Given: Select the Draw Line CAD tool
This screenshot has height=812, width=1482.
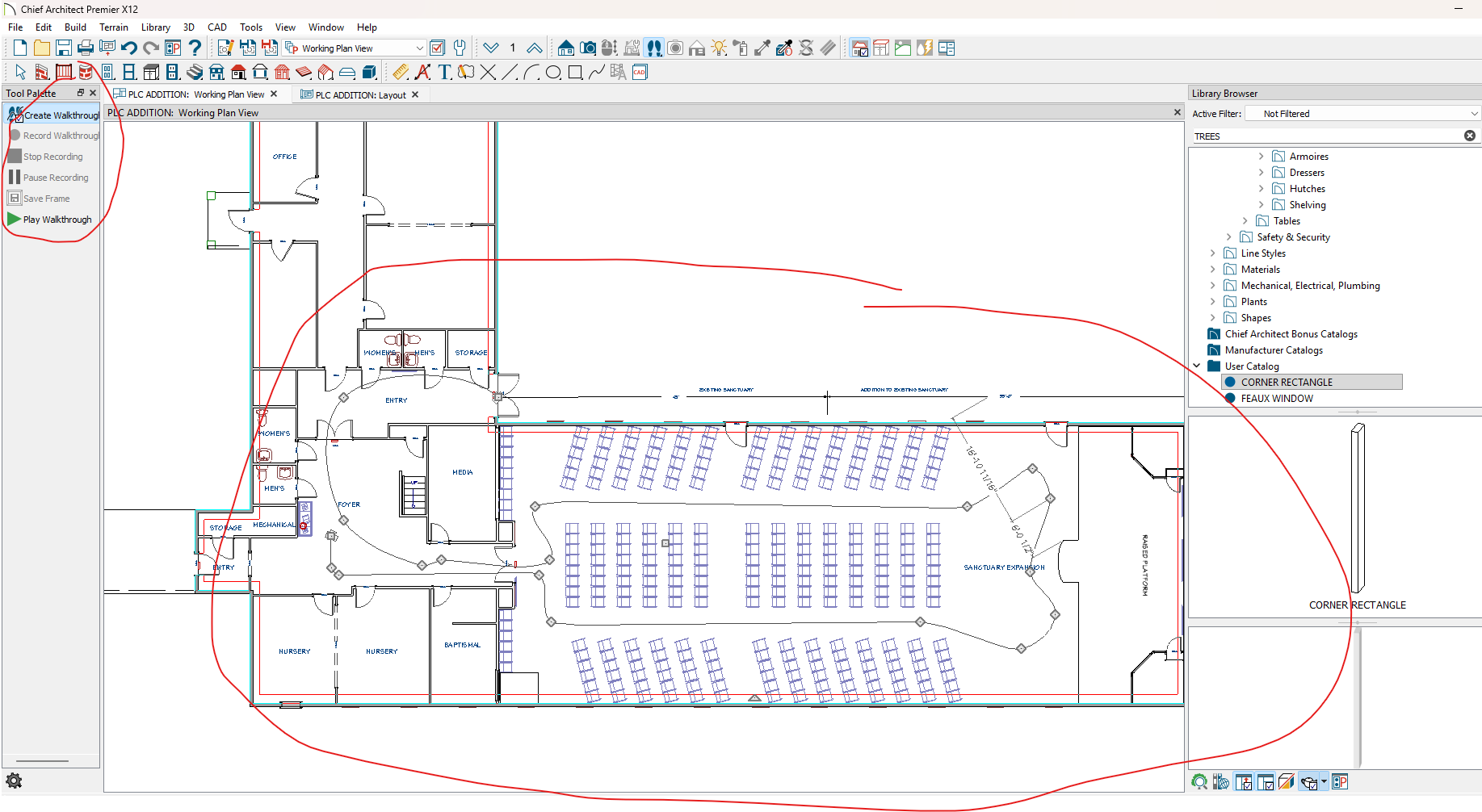Looking at the screenshot, I should coord(510,73).
